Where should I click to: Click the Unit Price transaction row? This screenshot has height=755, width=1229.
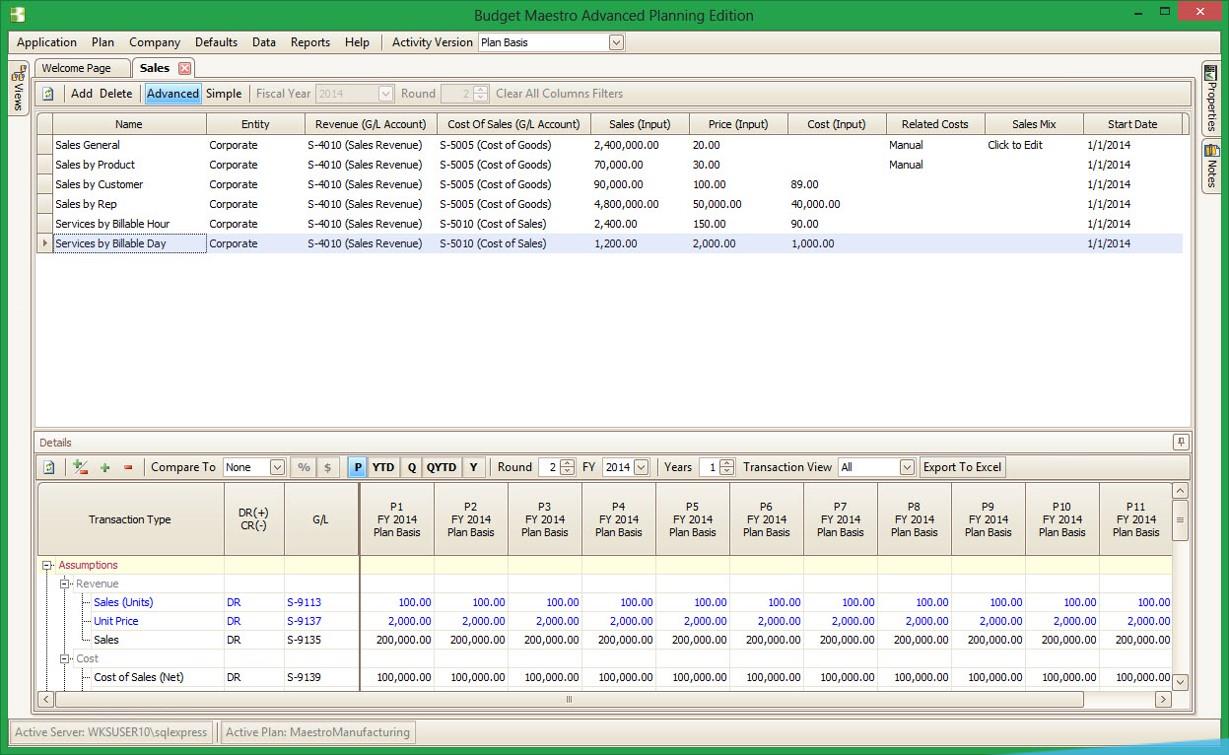[604, 621]
